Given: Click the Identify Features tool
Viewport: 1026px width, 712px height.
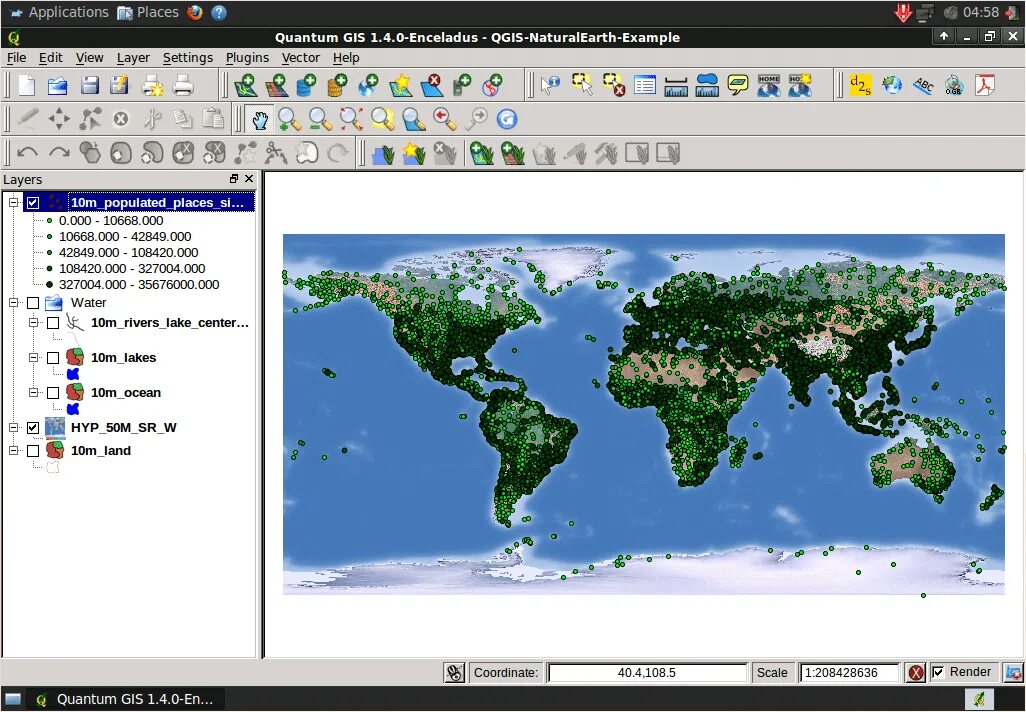Looking at the screenshot, I should [551, 86].
